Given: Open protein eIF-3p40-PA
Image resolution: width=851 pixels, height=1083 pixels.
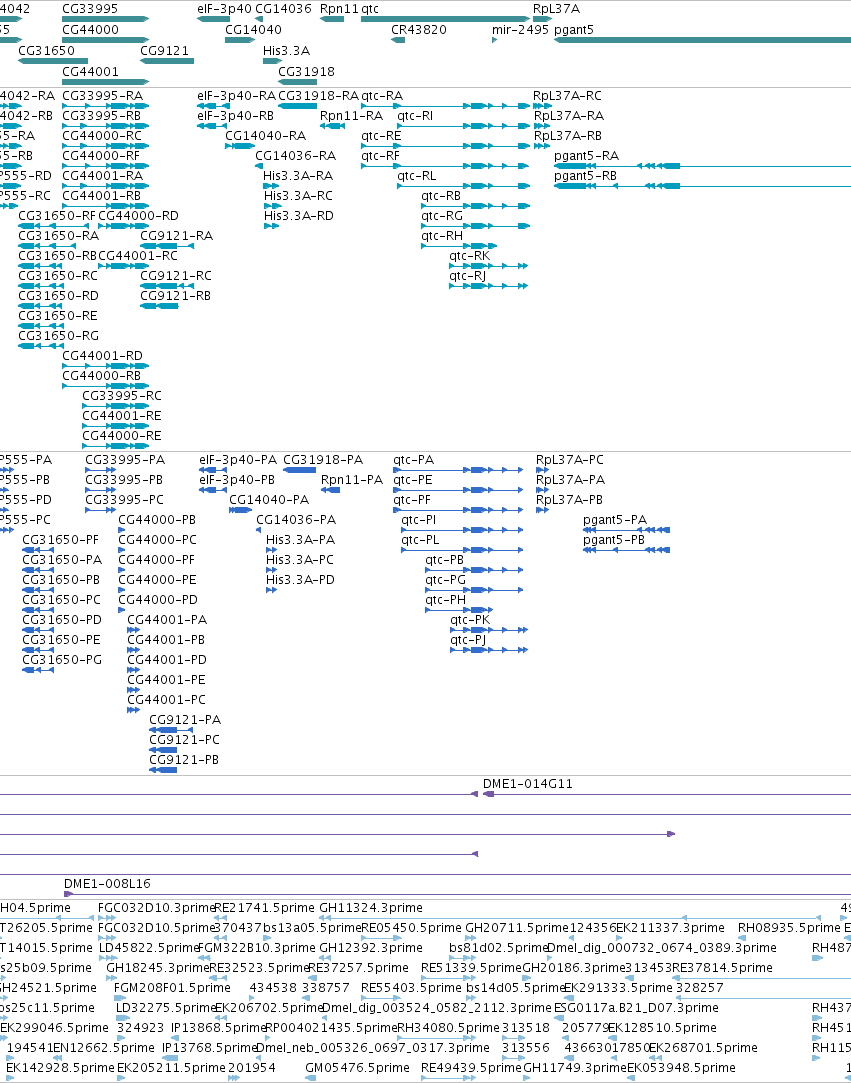Looking at the screenshot, I should 238,459.
